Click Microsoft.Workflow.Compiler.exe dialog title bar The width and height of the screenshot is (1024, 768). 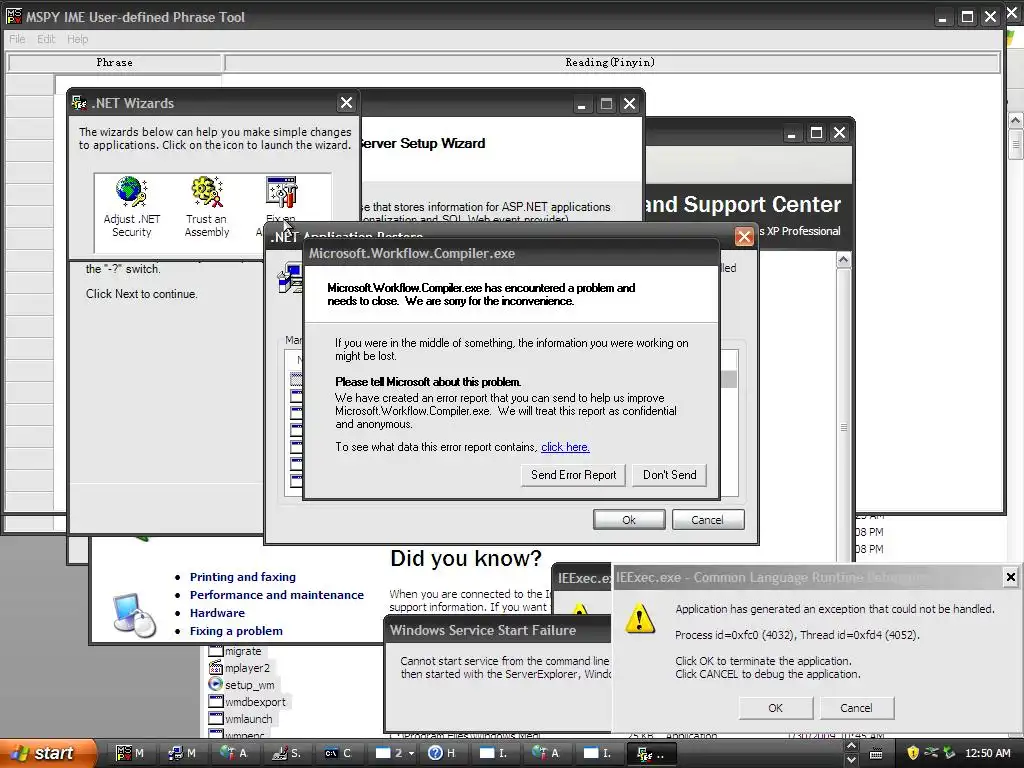[x=511, y=253]
